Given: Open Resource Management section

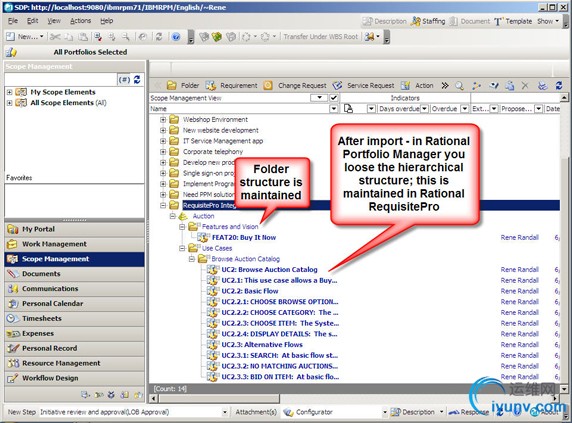Looking at the screenshot, I should pos(74,364).
